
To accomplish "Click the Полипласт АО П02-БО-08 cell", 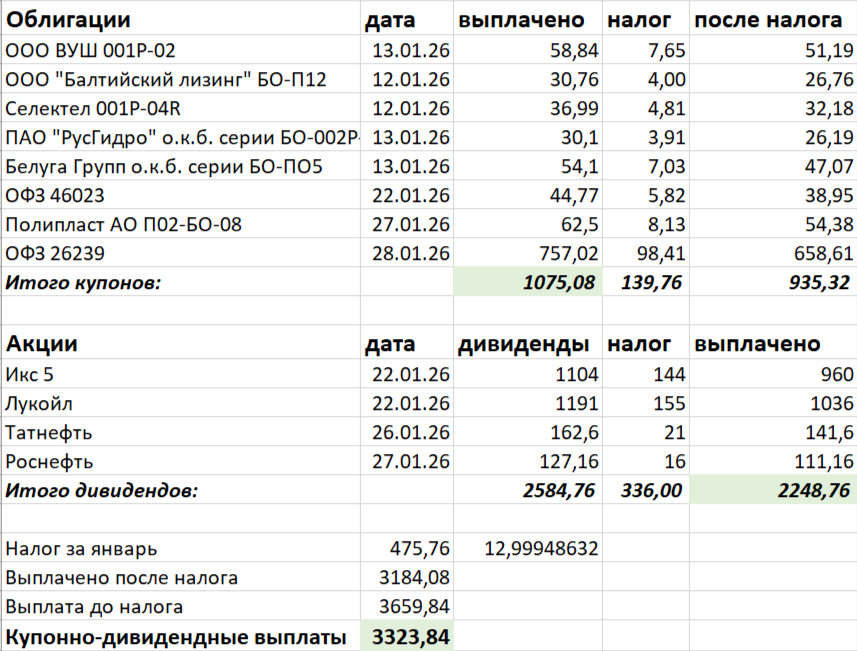I will pos(181,224).
